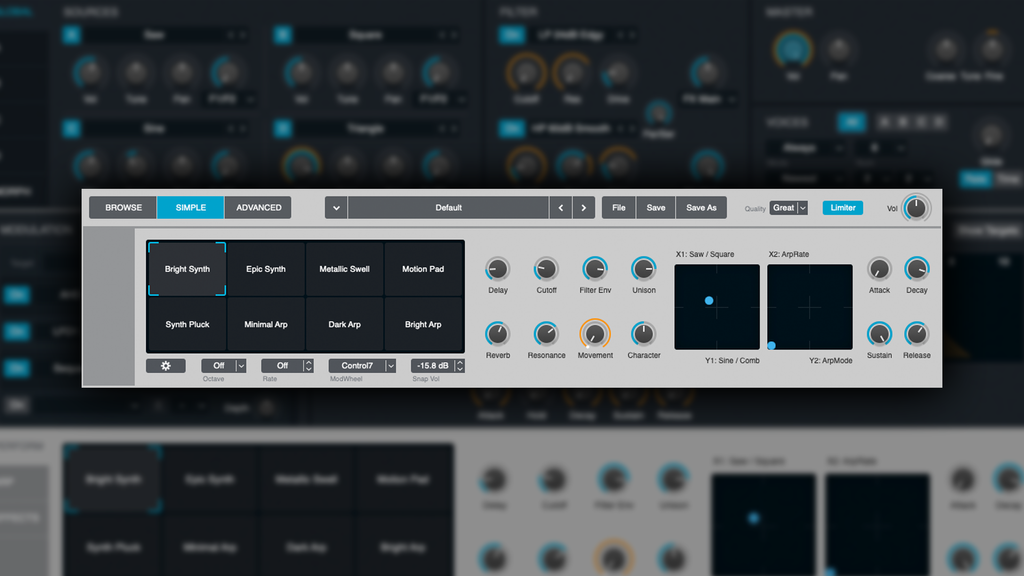Image resolution: width=1024 pixels, height=576 pixels.
Task: Click the Save As button
Action: click(701, 207)
